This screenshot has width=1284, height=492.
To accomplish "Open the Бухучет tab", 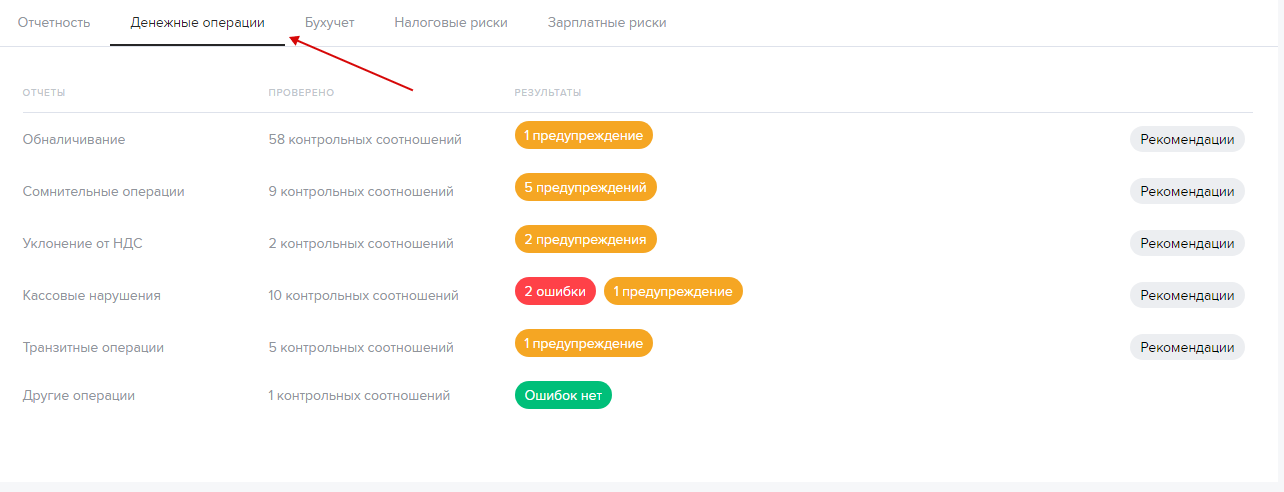I will 329,23.
